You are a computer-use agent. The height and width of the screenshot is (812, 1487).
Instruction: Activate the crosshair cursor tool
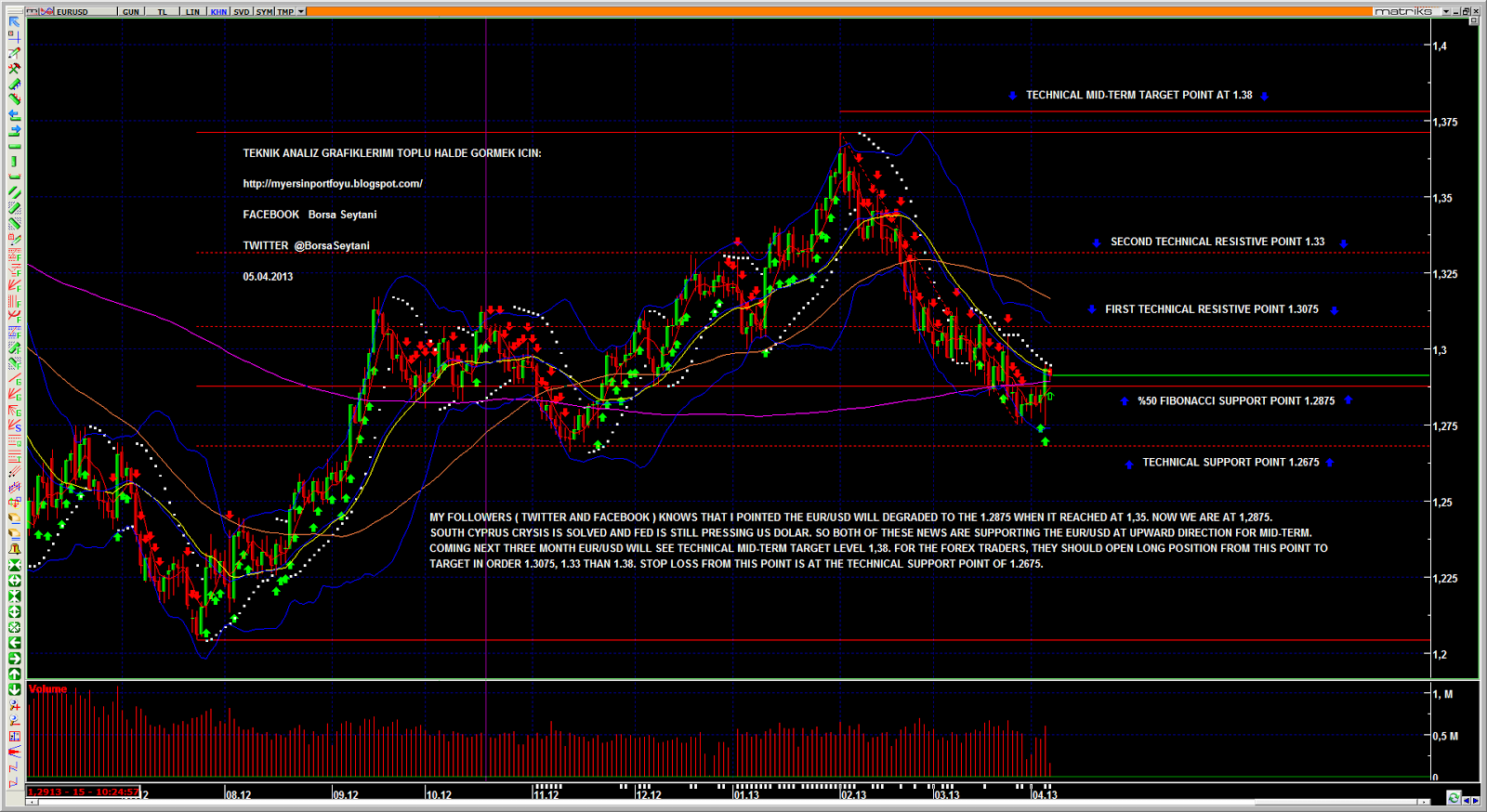[x=14, y=37]
